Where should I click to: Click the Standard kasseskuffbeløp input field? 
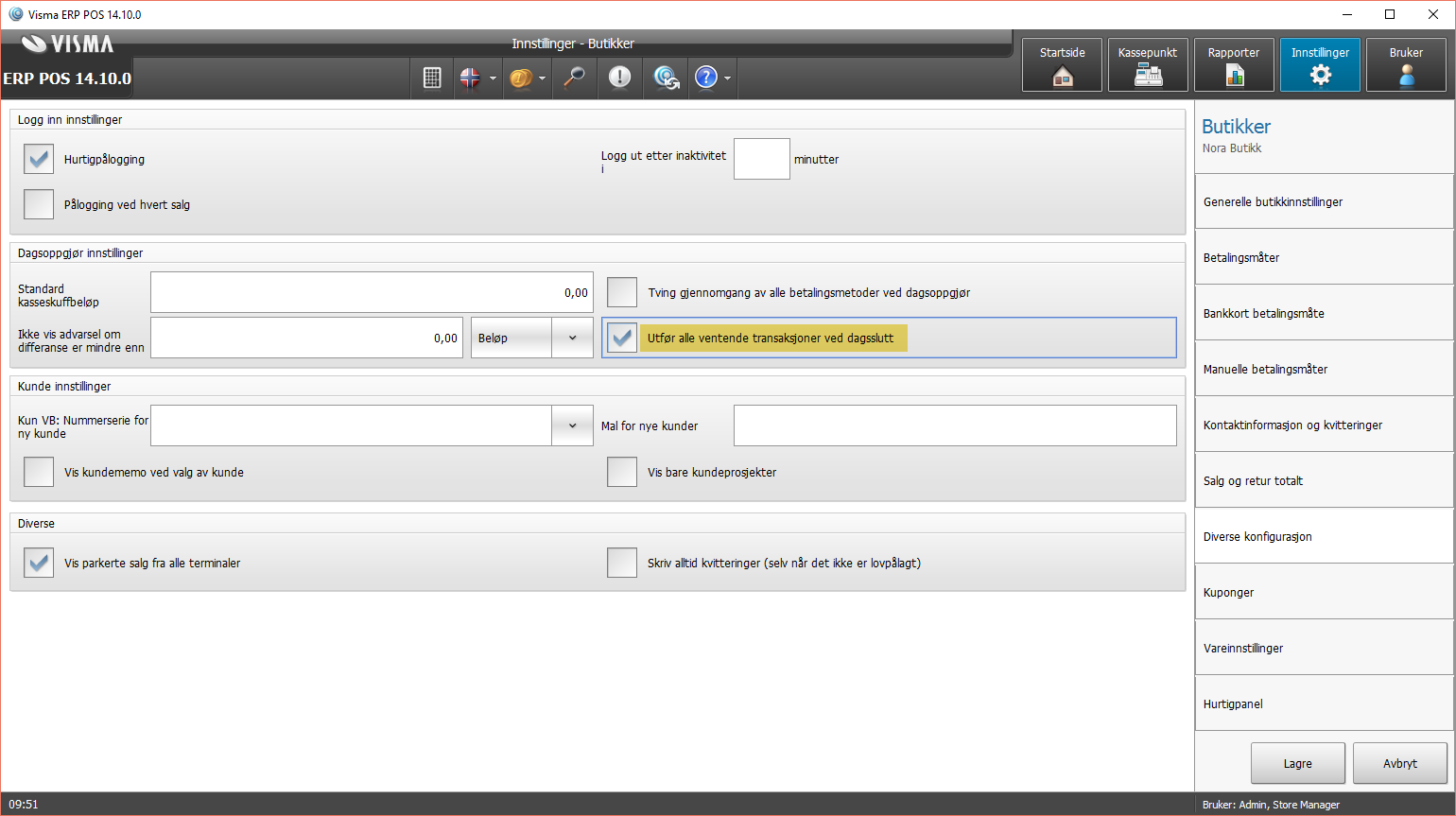tap(372, 292)
